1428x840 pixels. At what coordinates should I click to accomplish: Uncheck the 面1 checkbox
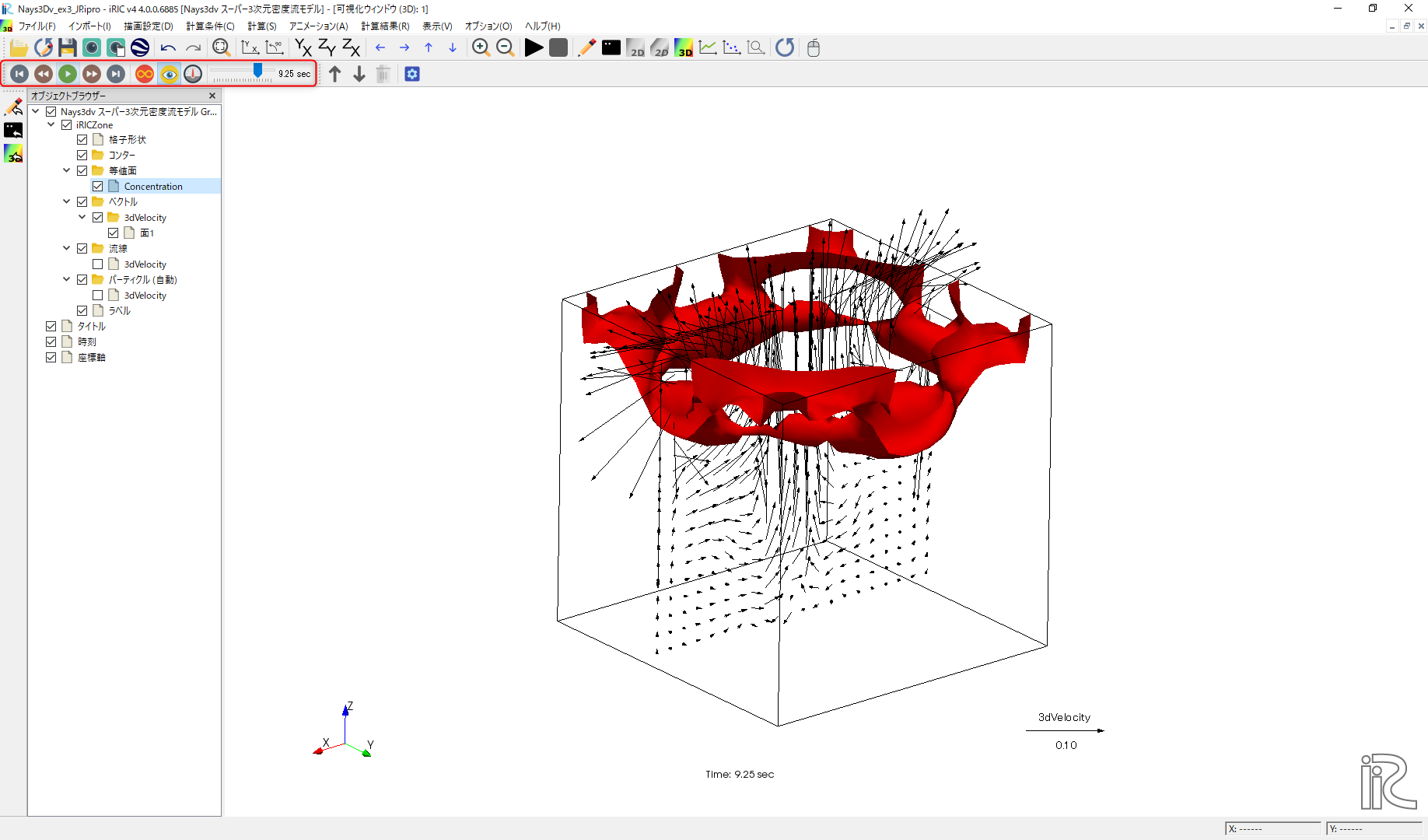coord(114,233)
